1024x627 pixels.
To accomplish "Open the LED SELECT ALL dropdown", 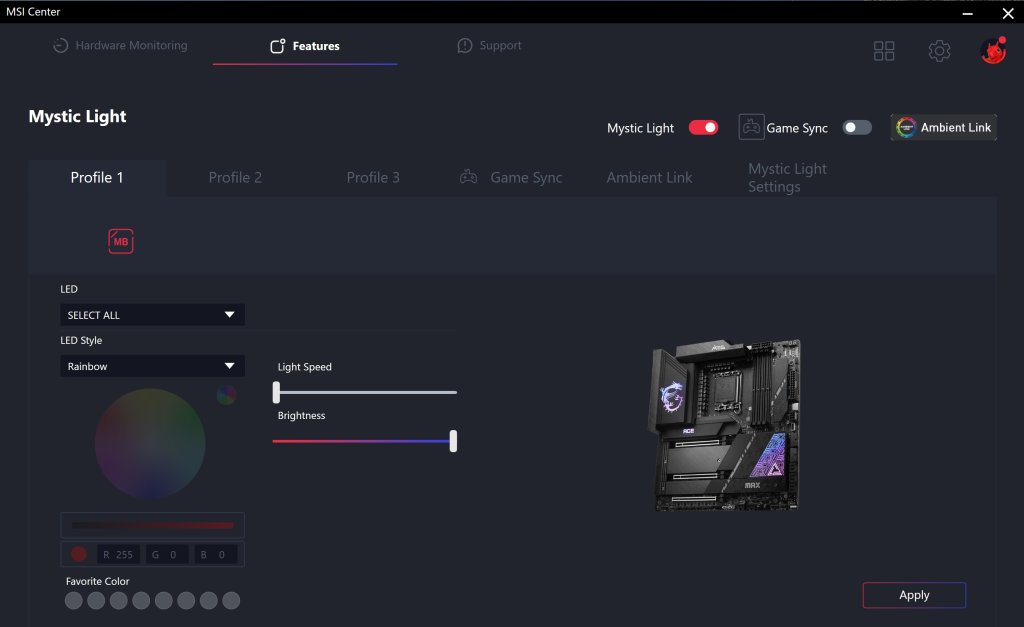I will click(152, 315).
